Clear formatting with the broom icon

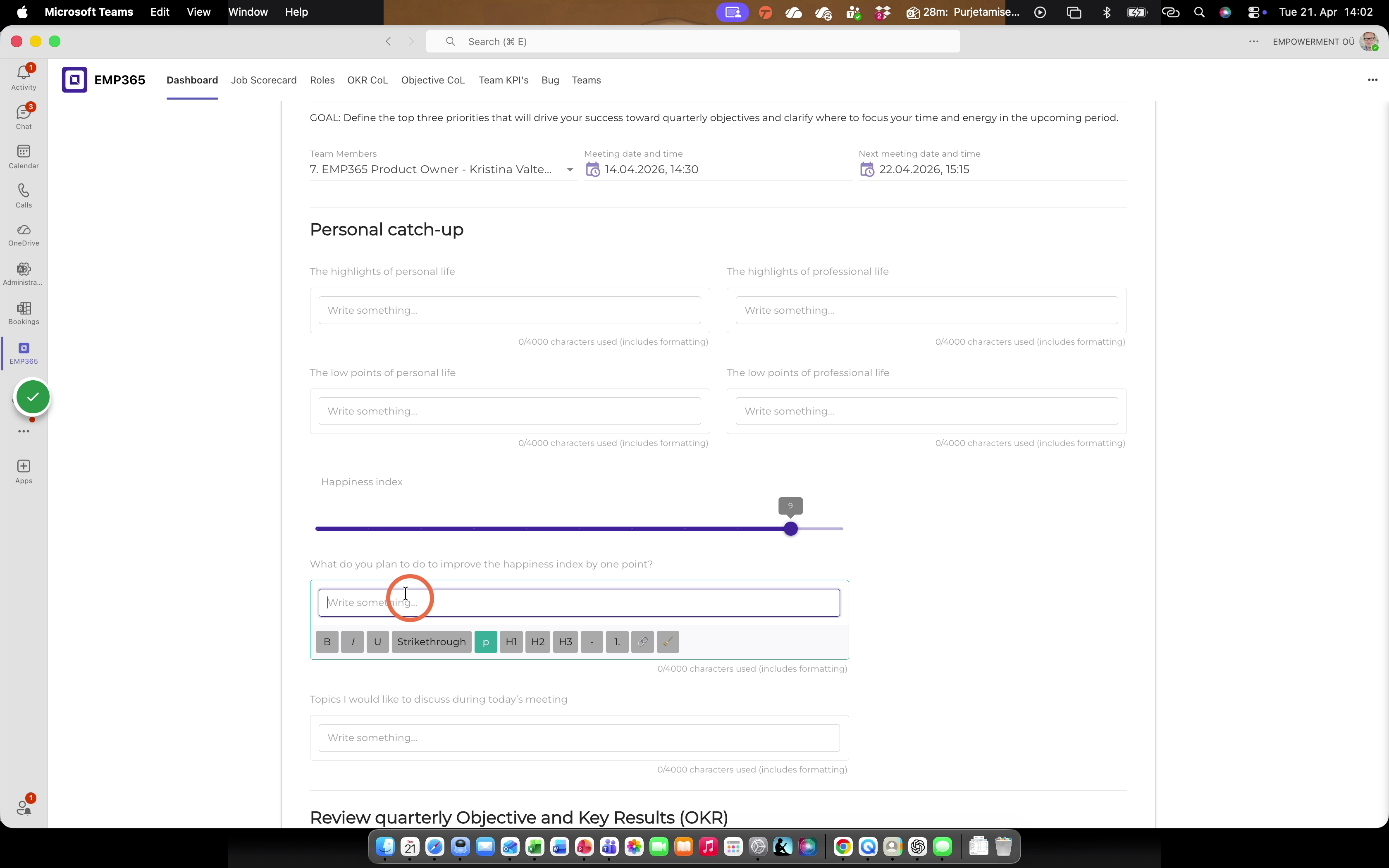click(x=668, y=642)
